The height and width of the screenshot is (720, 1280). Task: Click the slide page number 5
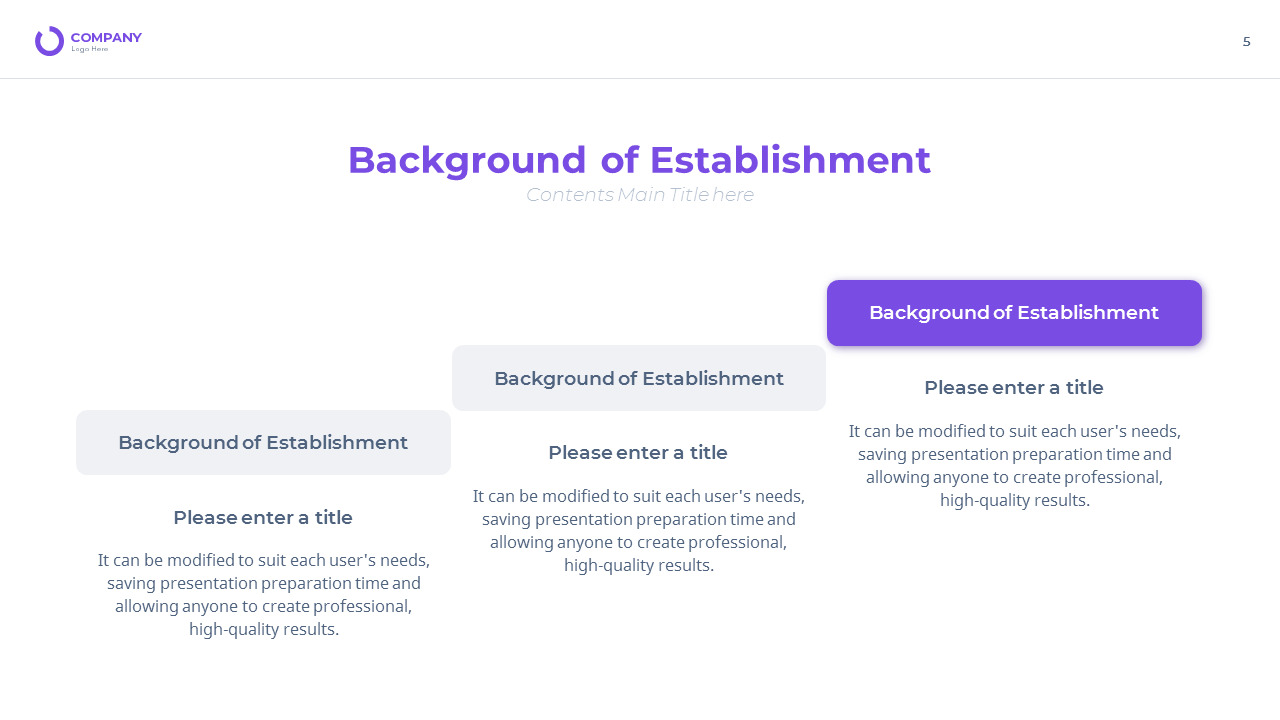(x=1246, y=42)
